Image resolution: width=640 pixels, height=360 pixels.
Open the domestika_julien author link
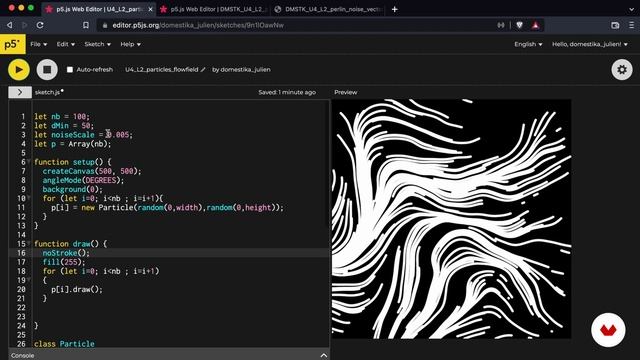245,69
